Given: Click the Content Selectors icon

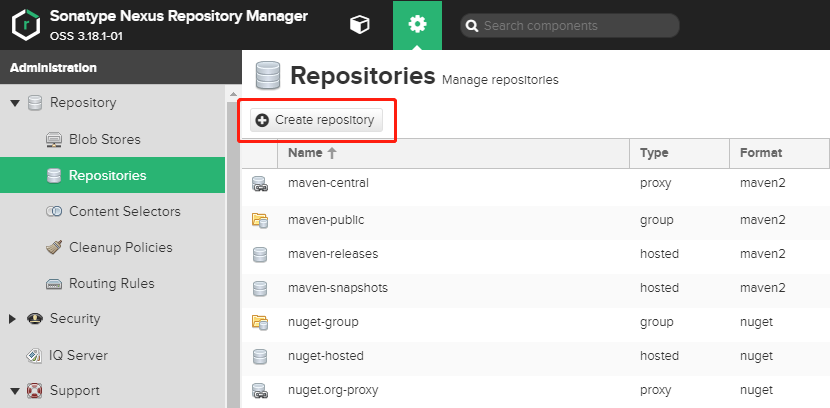Looking at the screenshot, I should click(x=54, y=212).
